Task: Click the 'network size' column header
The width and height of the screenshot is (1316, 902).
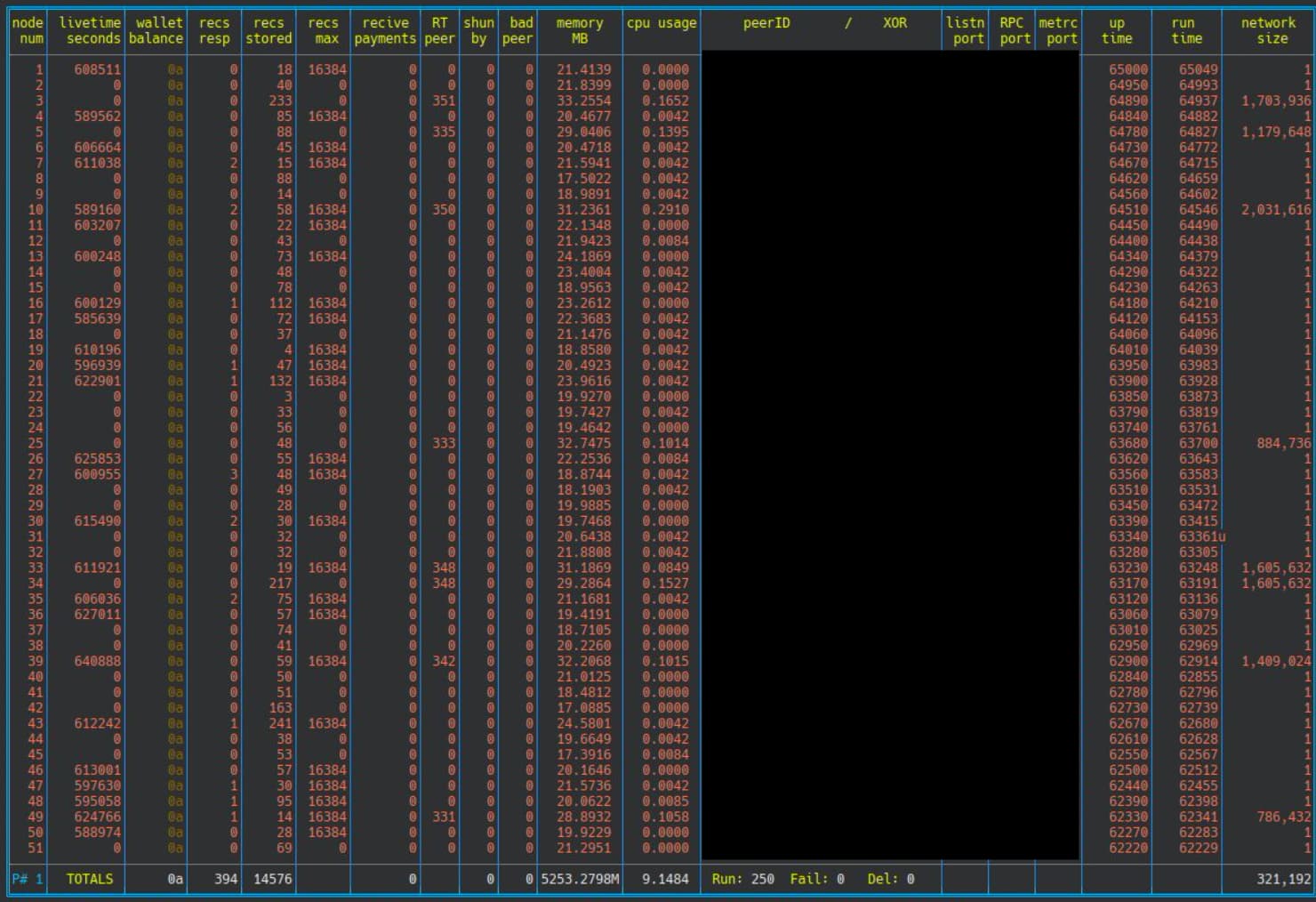Action: pos(1269,30)
